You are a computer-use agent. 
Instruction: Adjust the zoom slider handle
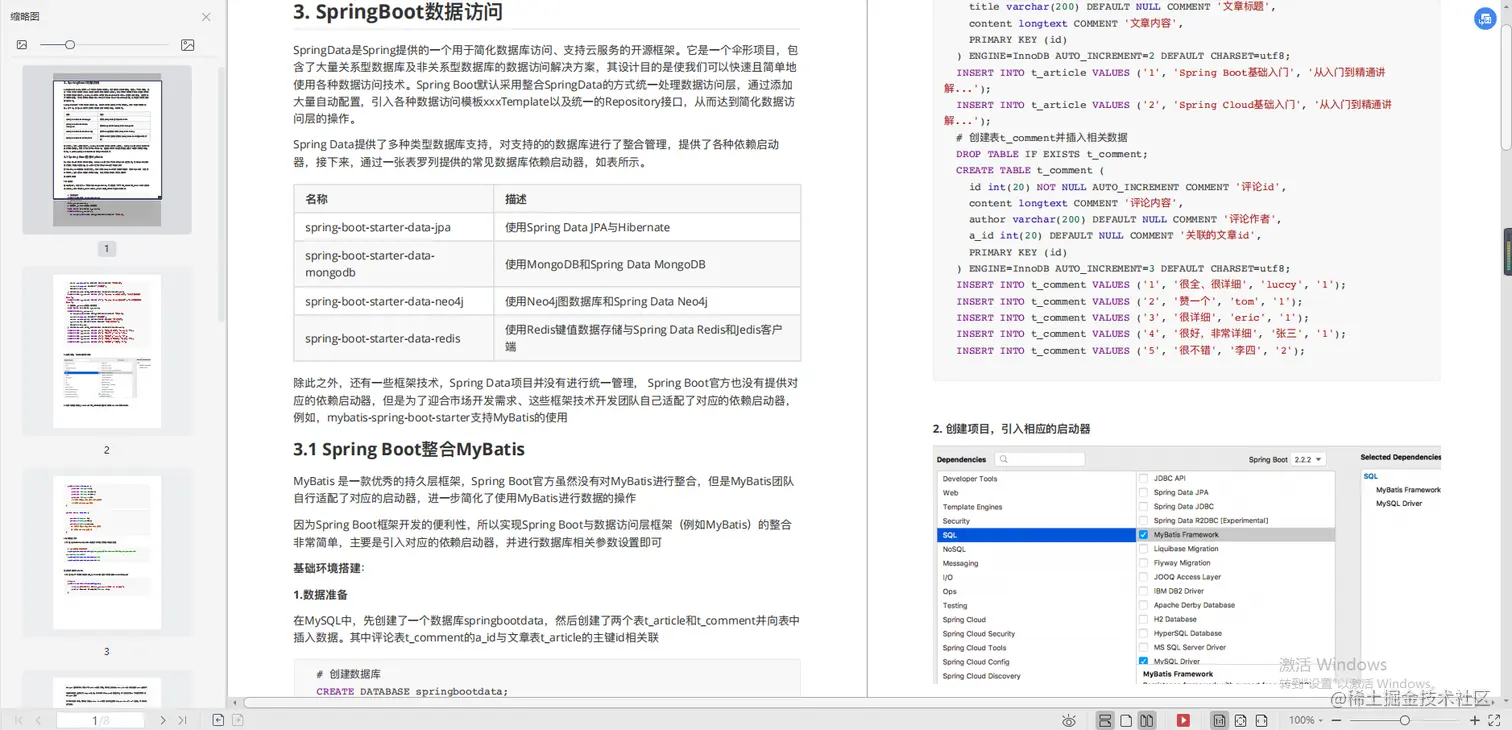pos(1405,720)
